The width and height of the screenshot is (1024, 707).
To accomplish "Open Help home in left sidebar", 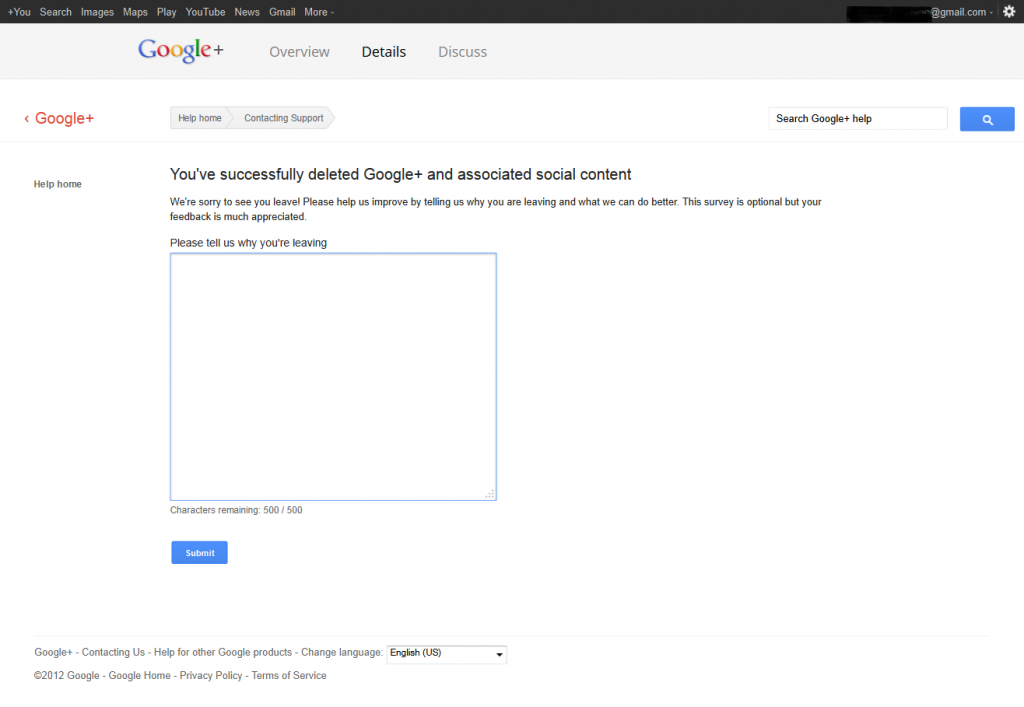I will coord(57,184).
